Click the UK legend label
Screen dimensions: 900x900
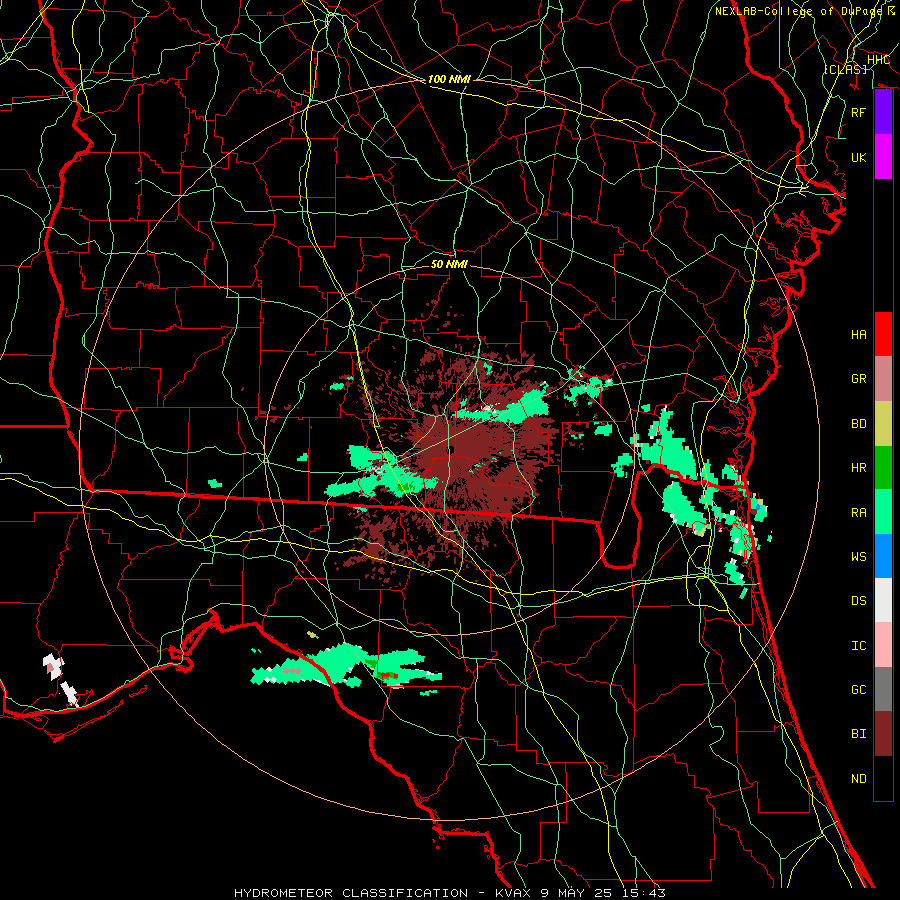click(x=859, y=157)
